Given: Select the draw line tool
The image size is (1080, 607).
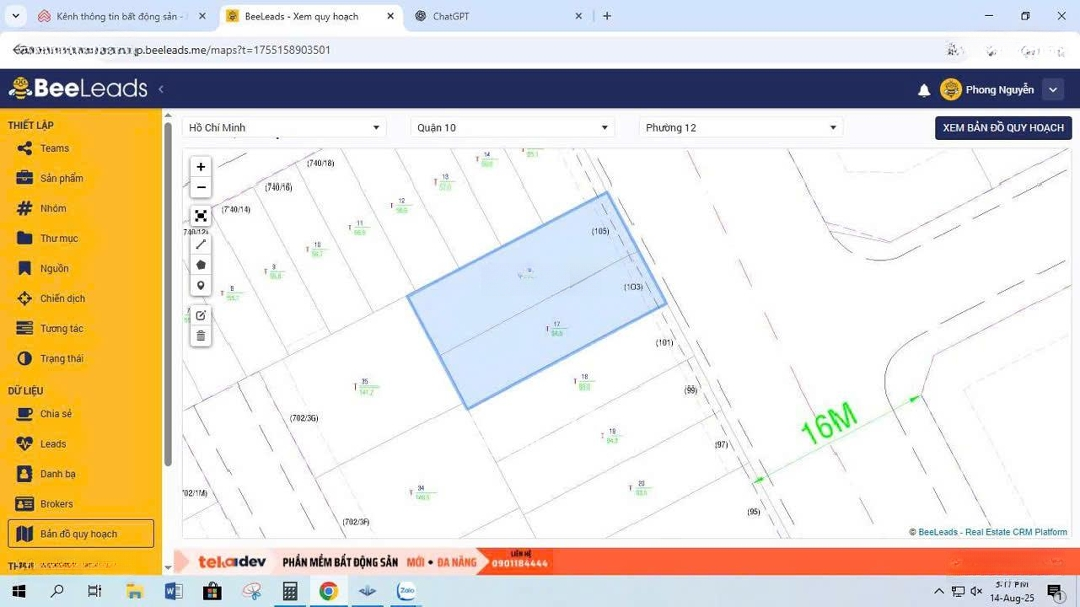Looking at the screenshot, I should pyautogui.click(x=201, y=244).
